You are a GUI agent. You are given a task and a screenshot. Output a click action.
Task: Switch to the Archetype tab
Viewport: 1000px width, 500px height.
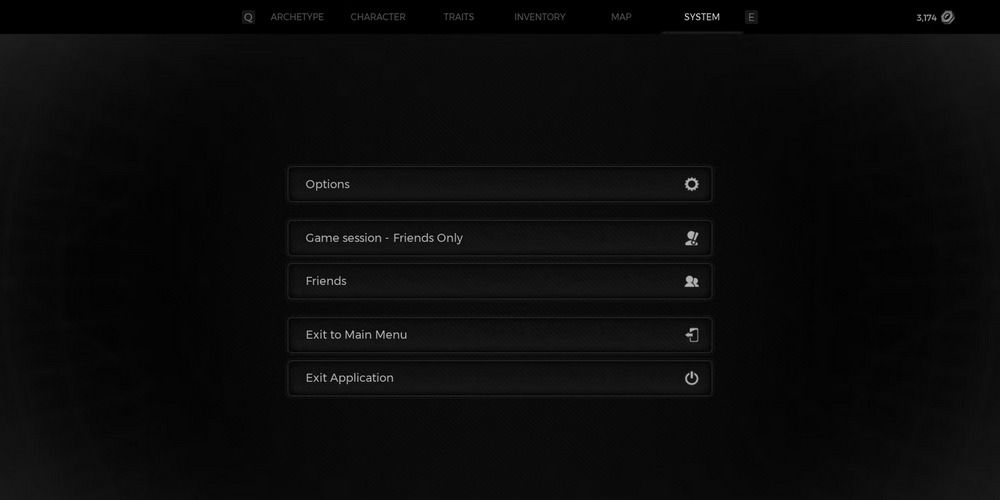pyautogui.click(x=297, y=17)
